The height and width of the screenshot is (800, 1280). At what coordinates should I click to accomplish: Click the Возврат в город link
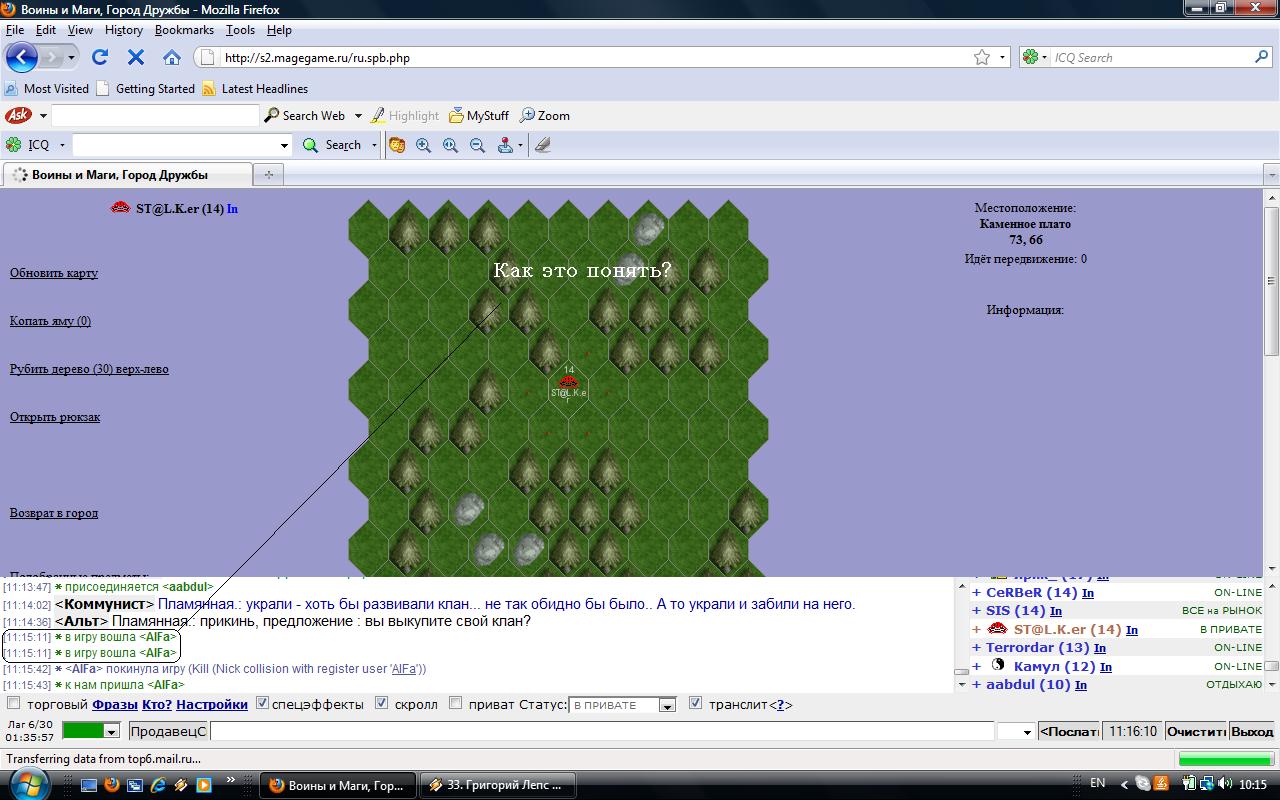point(54,513)
